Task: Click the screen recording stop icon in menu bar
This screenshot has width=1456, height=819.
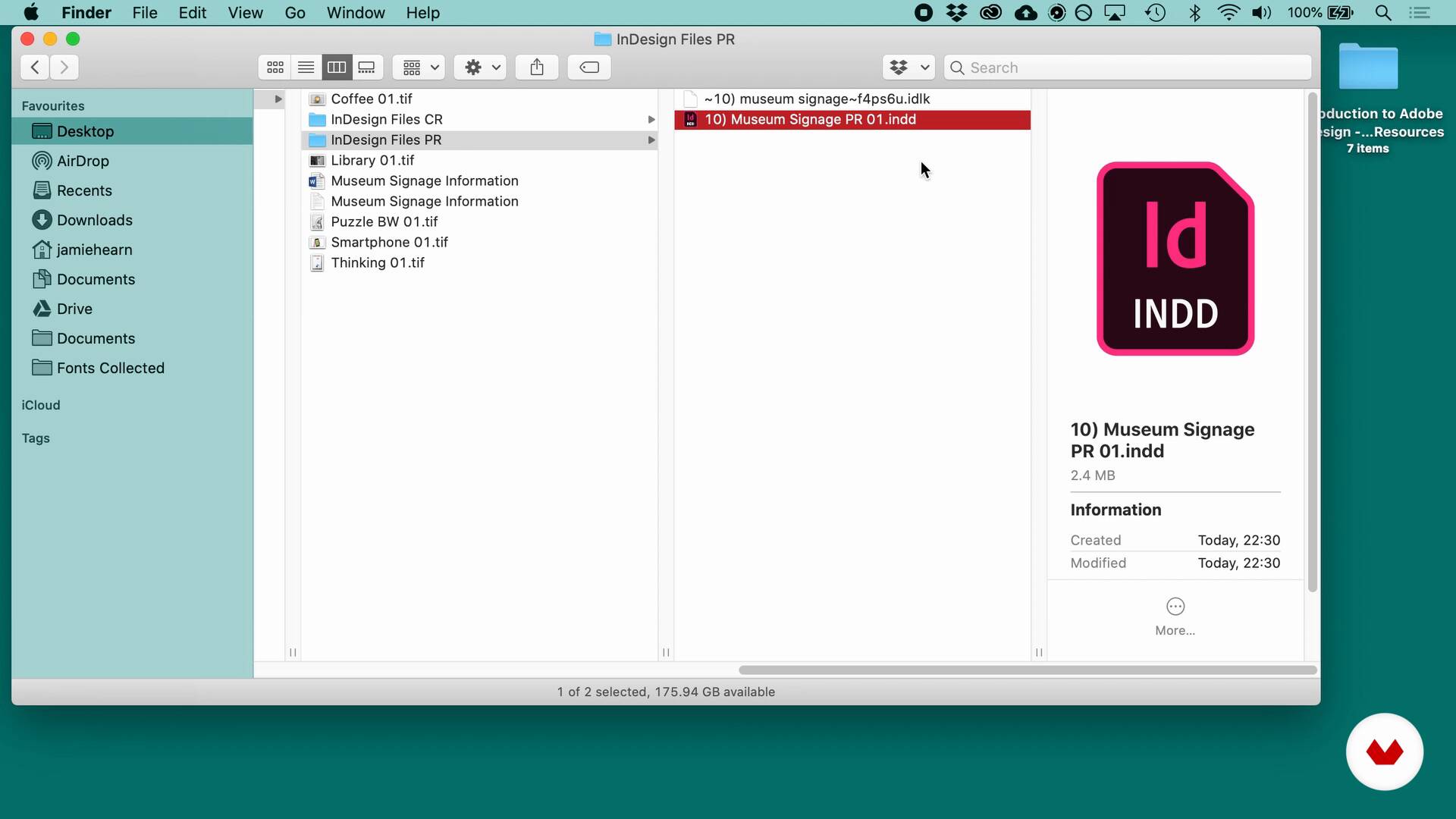Action: point(924,13)
